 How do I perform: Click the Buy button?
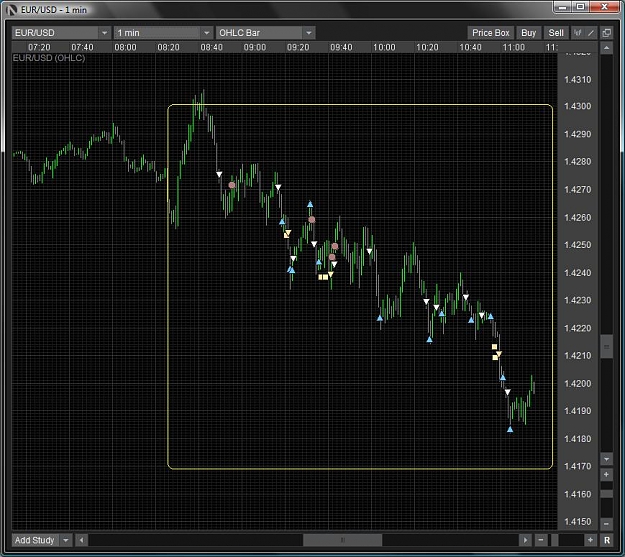[529, 33]
